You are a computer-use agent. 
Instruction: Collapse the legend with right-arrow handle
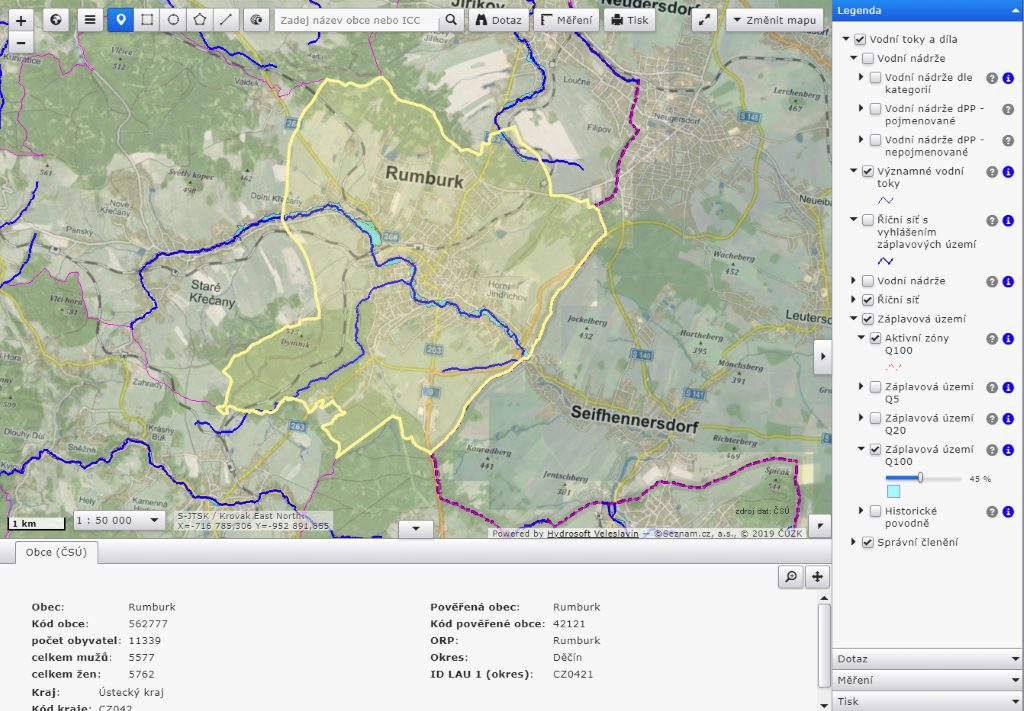[822, 356]
